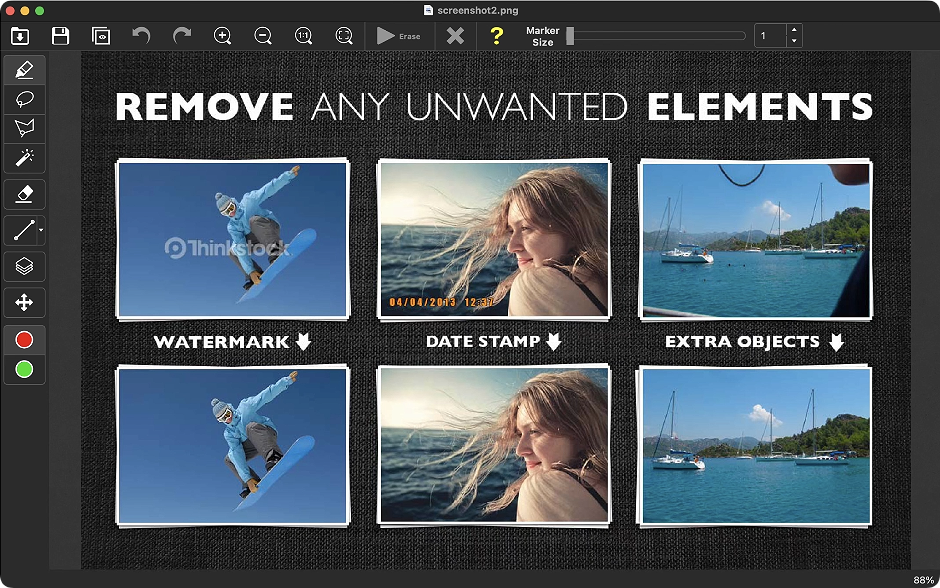Image resolution: width=940 pixels, height=588 pixels.
Task: Click the cleaned harbor photo below Extra Objects
Action: coord(755,446)
